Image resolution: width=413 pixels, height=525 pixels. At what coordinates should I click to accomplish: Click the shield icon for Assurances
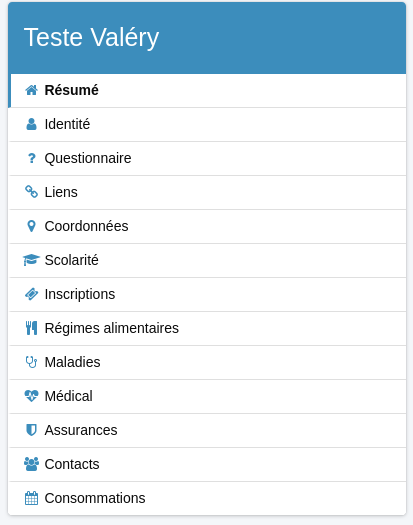31,430
